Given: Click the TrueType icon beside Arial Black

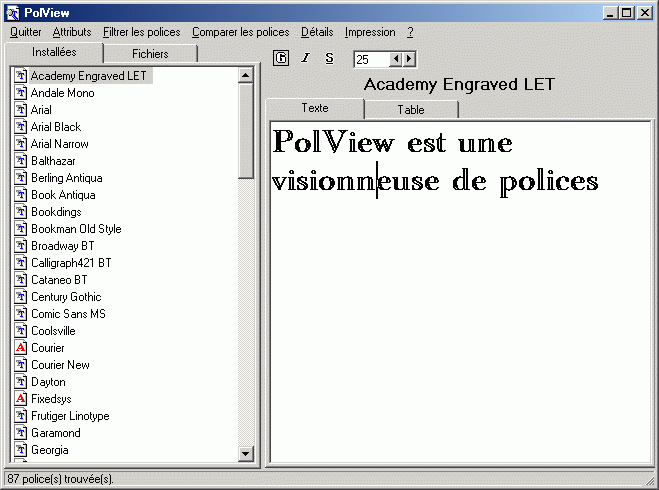Looking at the screenshot, I should 21,126.
